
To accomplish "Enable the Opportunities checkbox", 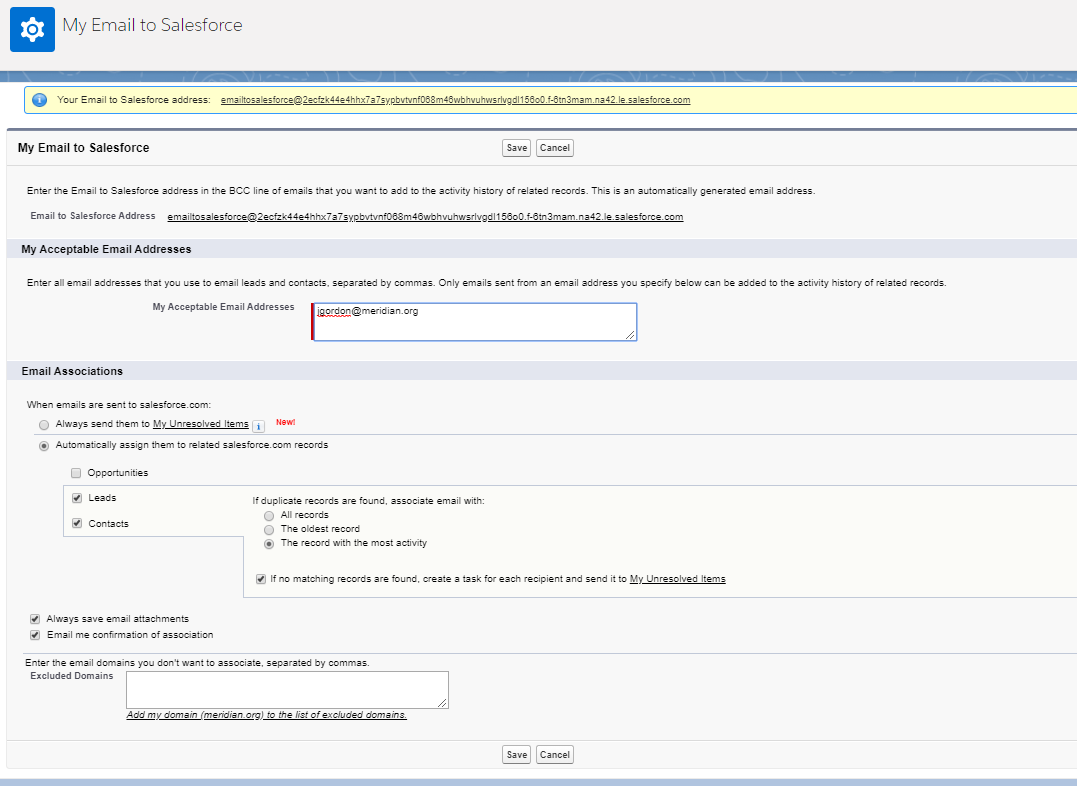I will click(x=76, y=473).
